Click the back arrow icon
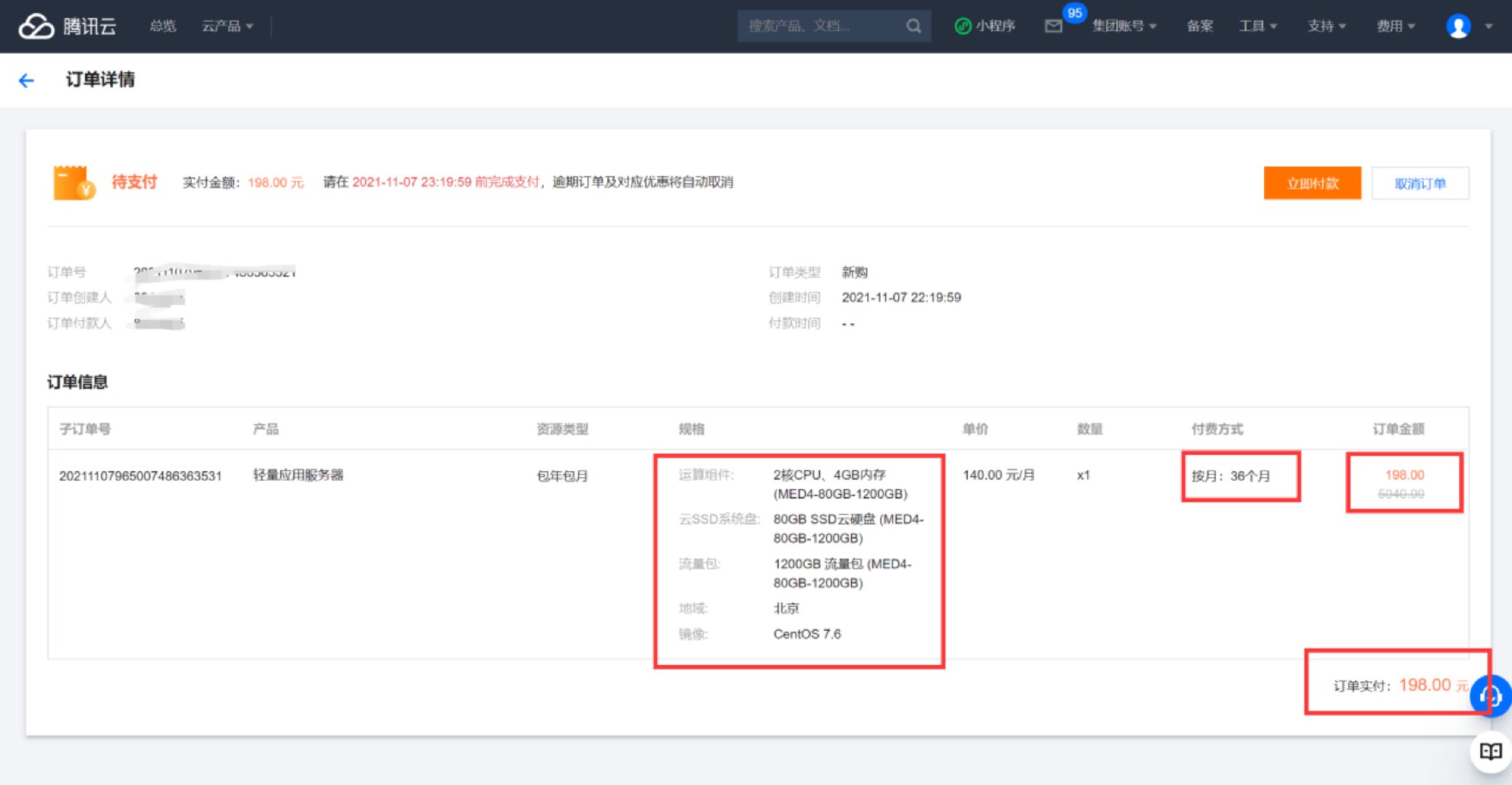 tap(27, 80)
